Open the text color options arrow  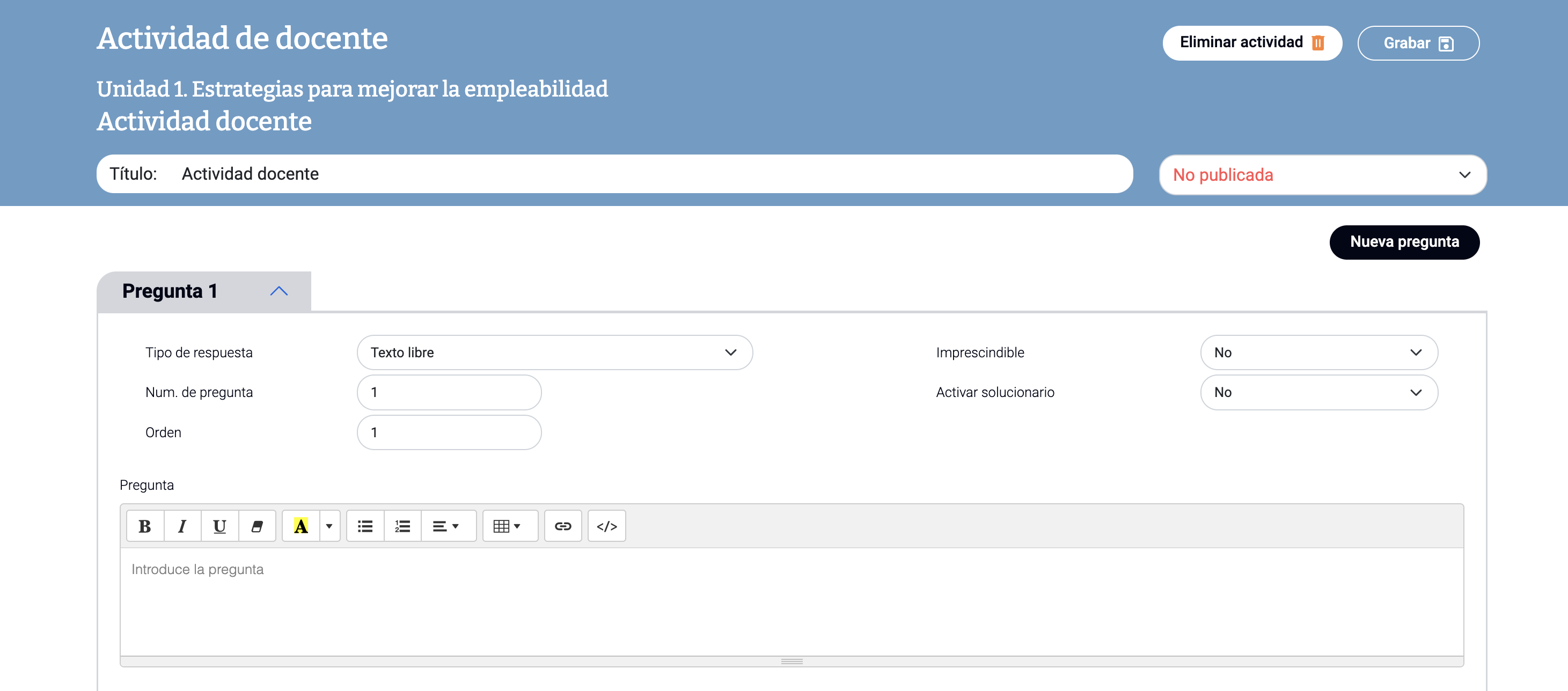point(329,526)
